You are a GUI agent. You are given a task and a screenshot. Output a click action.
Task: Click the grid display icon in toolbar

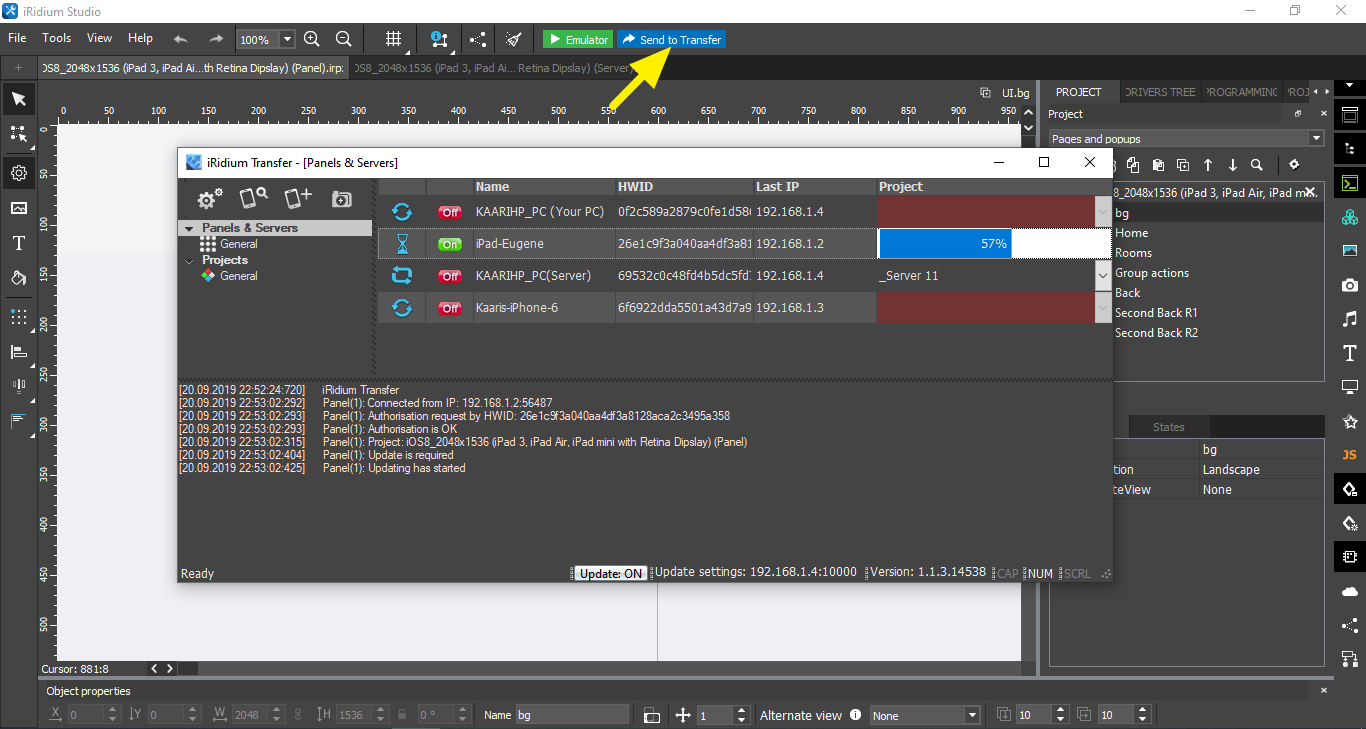pyautogui.click(x=394, y=39)
